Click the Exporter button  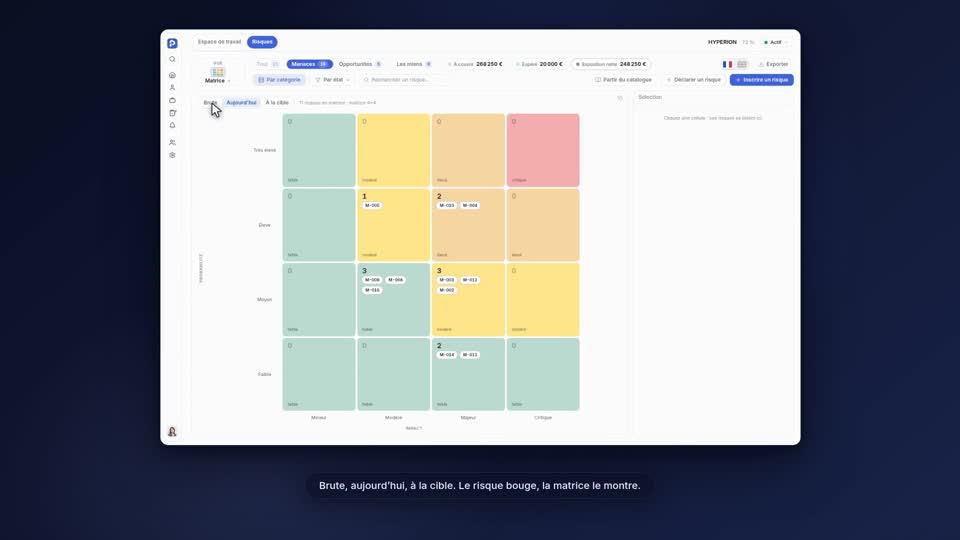coord(773,64)
